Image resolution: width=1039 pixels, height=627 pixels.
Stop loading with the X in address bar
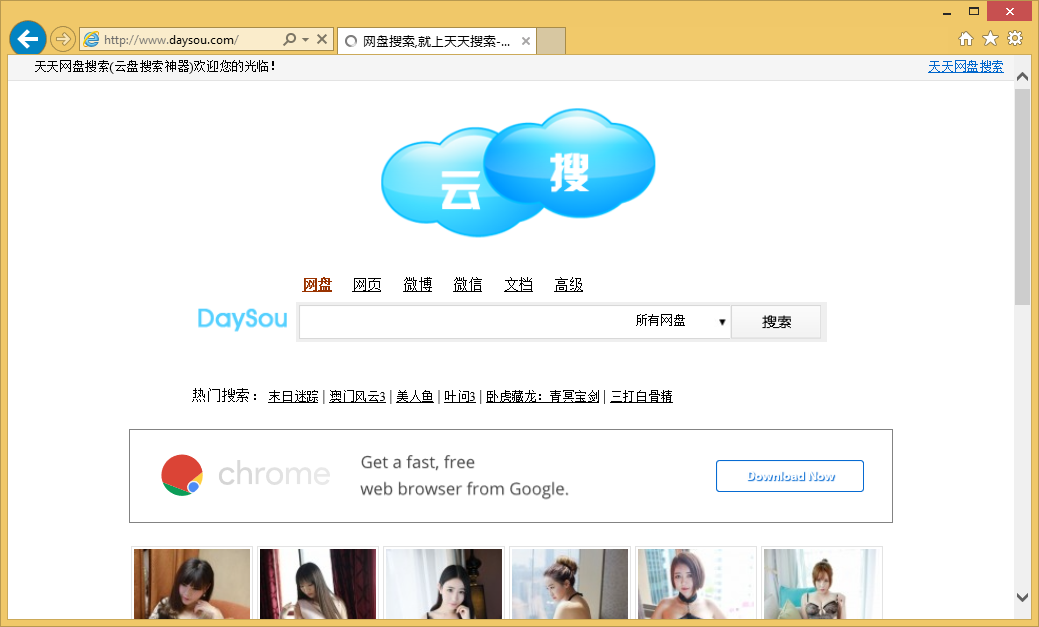coord(322,38)
